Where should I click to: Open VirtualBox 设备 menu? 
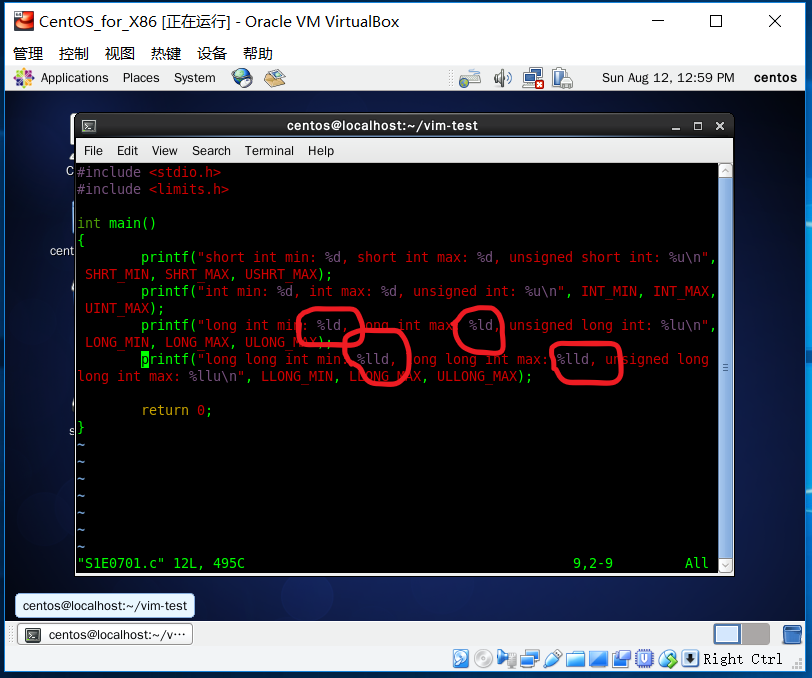click(x=212, y=53)
